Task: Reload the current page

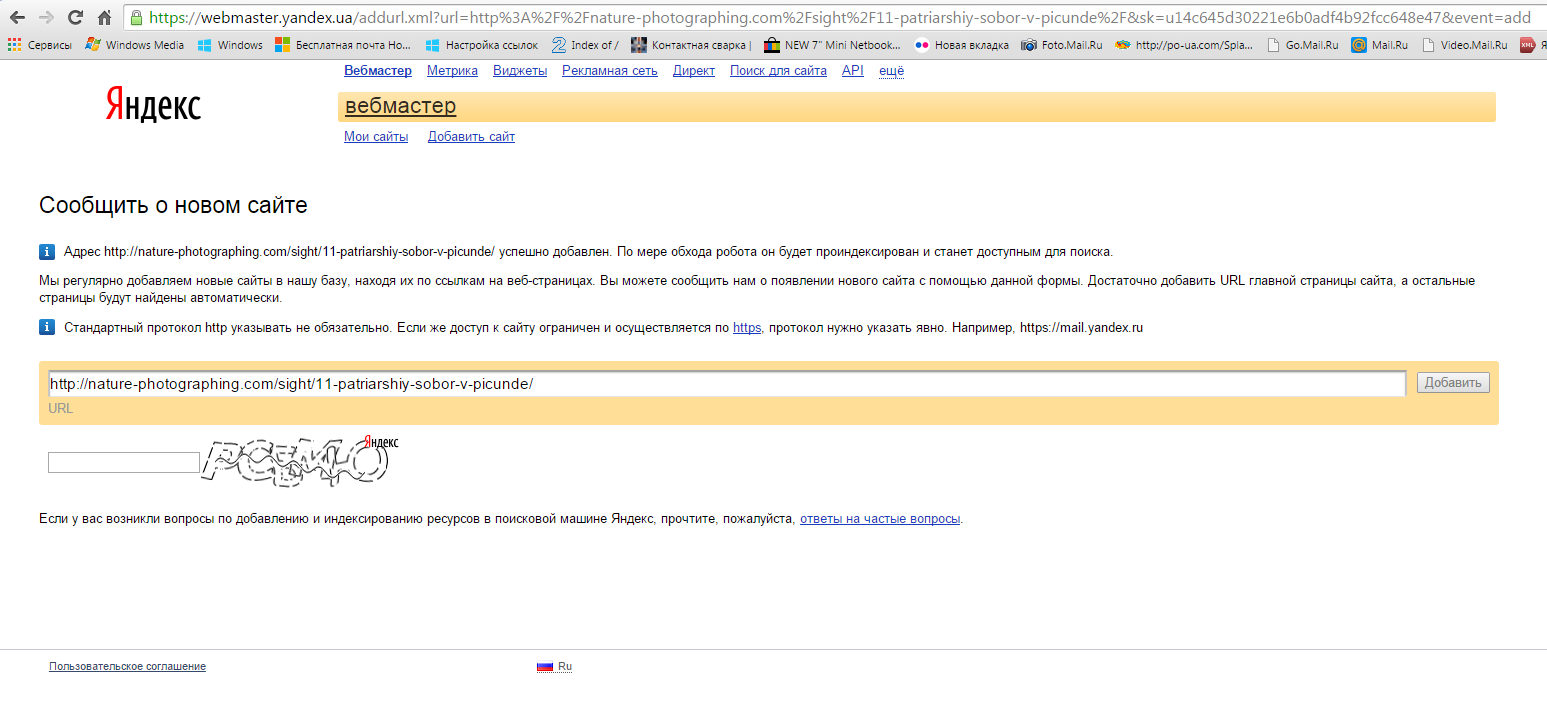Action: pyautogui.click(x=75, y=18)
